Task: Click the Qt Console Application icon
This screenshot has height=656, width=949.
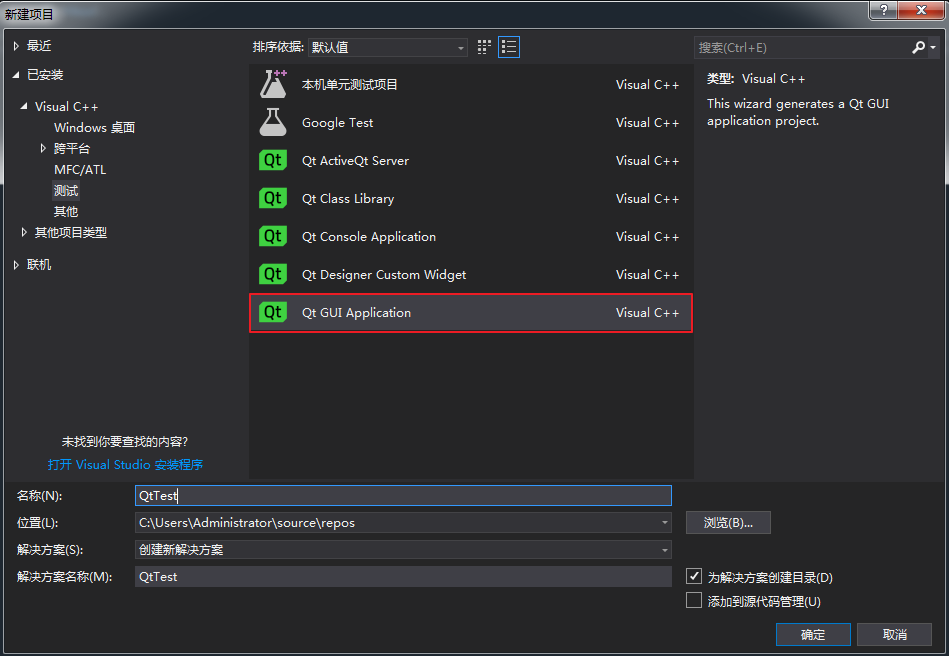Action: pos(272,237)
